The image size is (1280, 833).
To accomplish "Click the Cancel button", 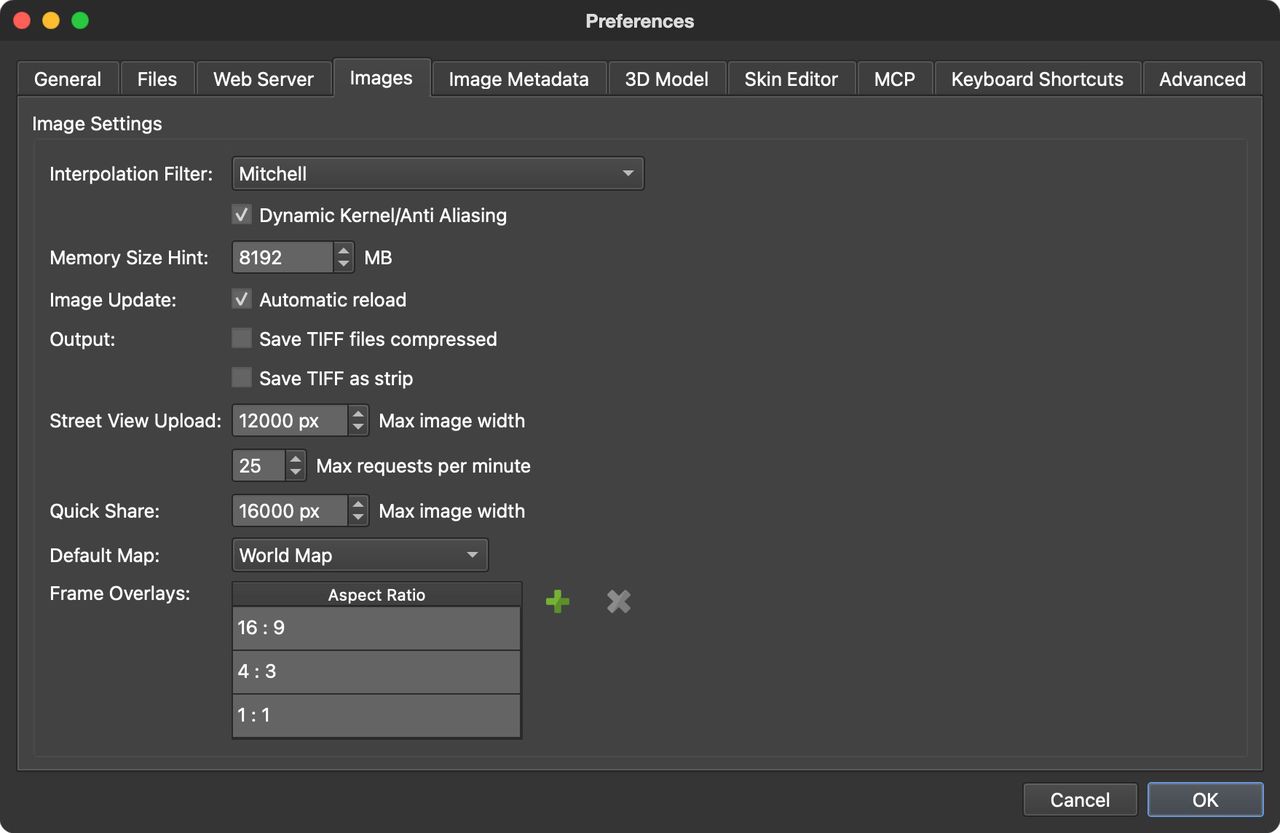I will tap(1080, 799).
